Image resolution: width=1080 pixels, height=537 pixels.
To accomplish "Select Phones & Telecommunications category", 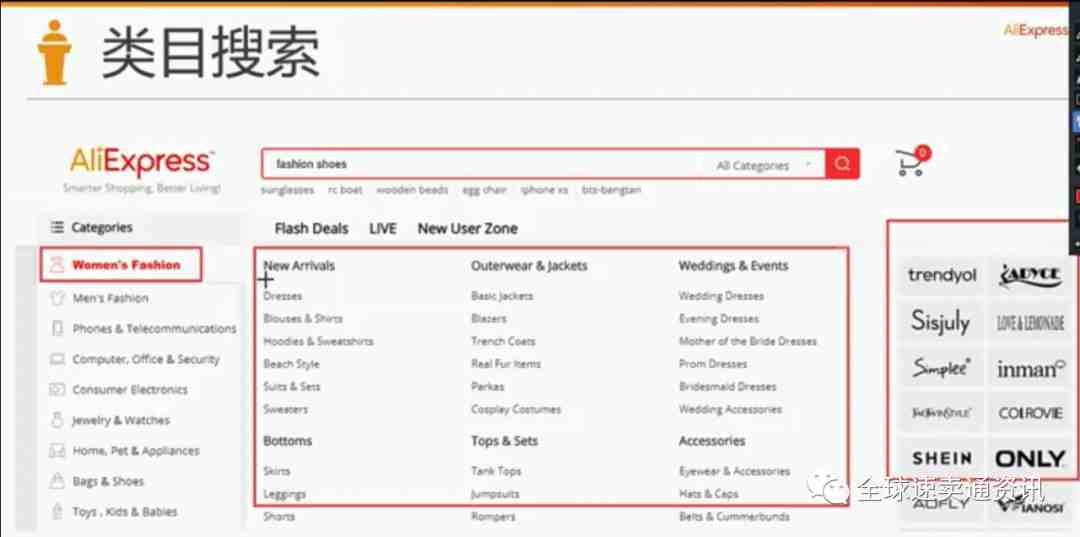I will (154, 329).
